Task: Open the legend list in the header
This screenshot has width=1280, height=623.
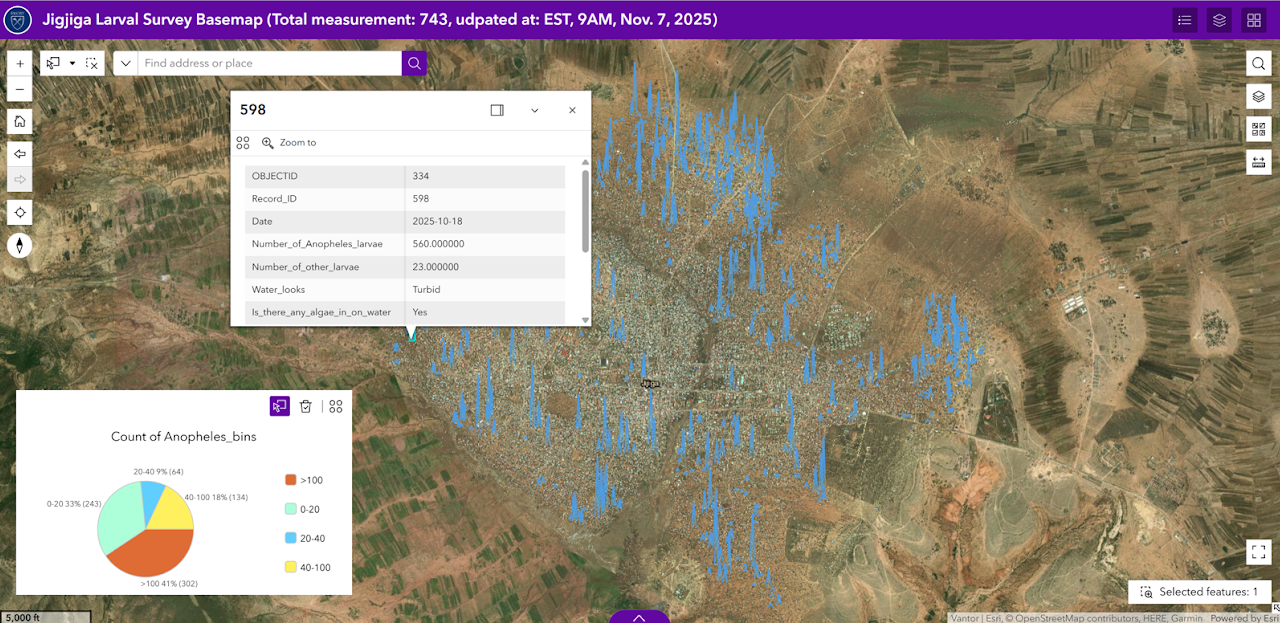Action: point(1185,20)
